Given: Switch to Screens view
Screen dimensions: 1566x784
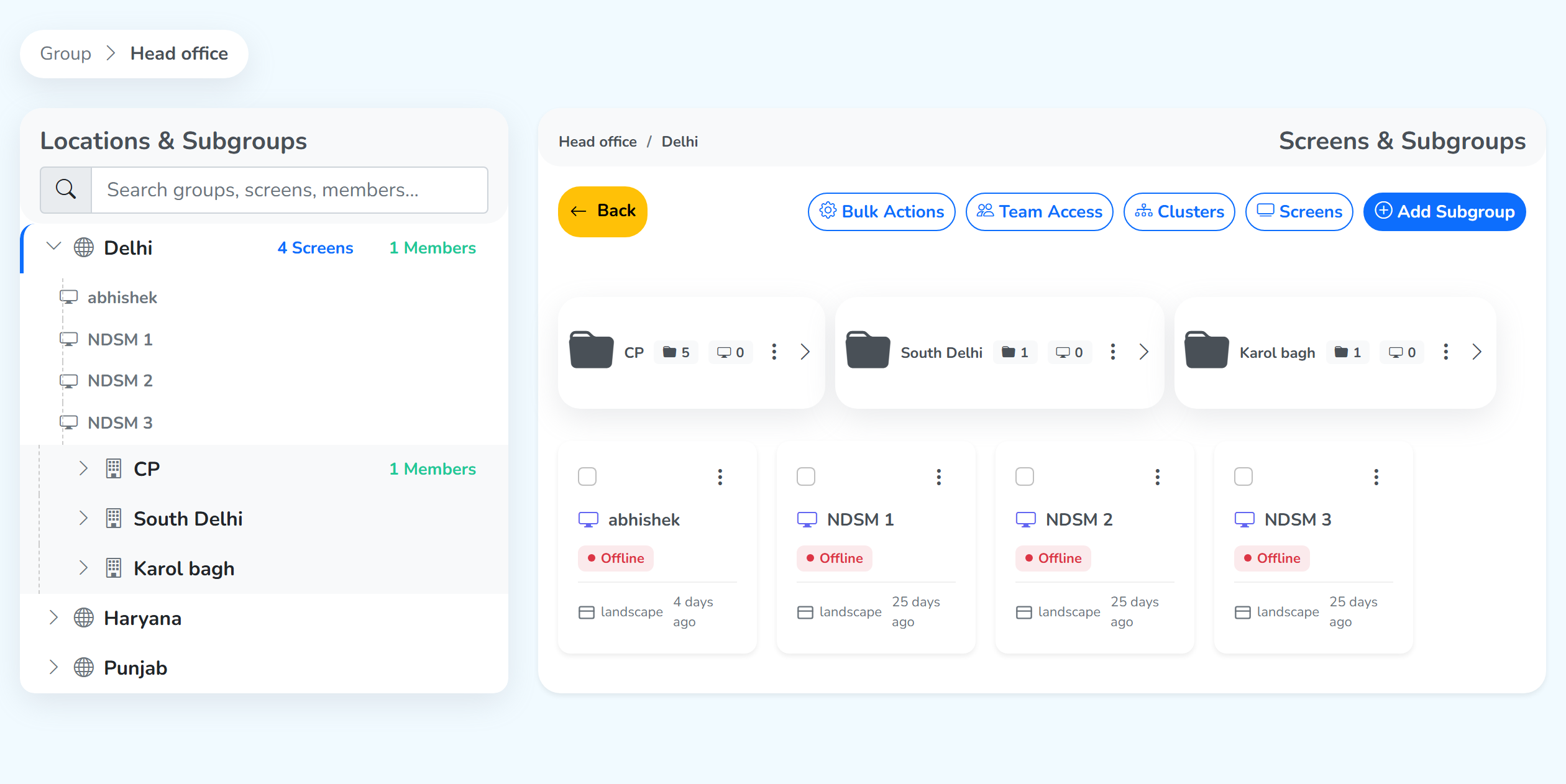Looking at the screenshot, I should pos(1299,211).
